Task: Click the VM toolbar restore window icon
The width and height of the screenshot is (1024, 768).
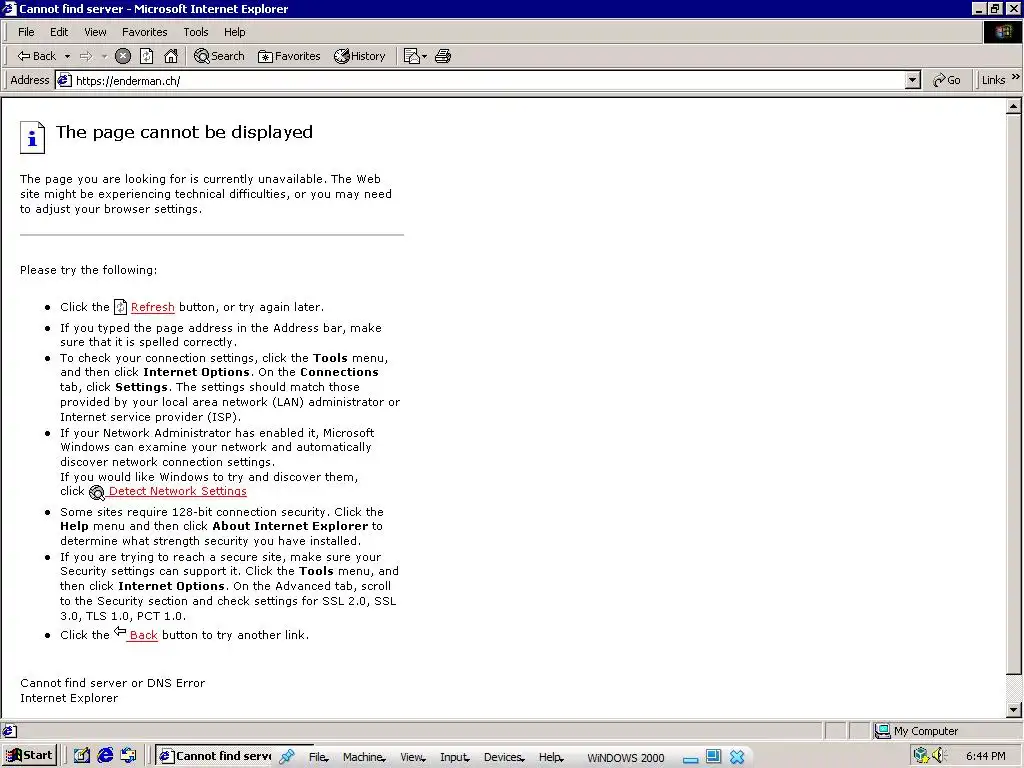Action: pos(714,756)
